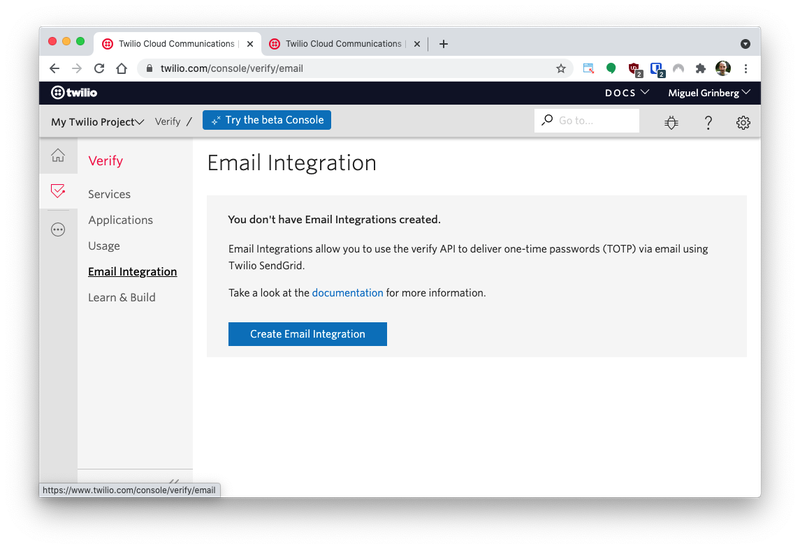The image size is (800, 549).
Task: Open the All Products ellipsis icon
Action: (x=58, y=230)
